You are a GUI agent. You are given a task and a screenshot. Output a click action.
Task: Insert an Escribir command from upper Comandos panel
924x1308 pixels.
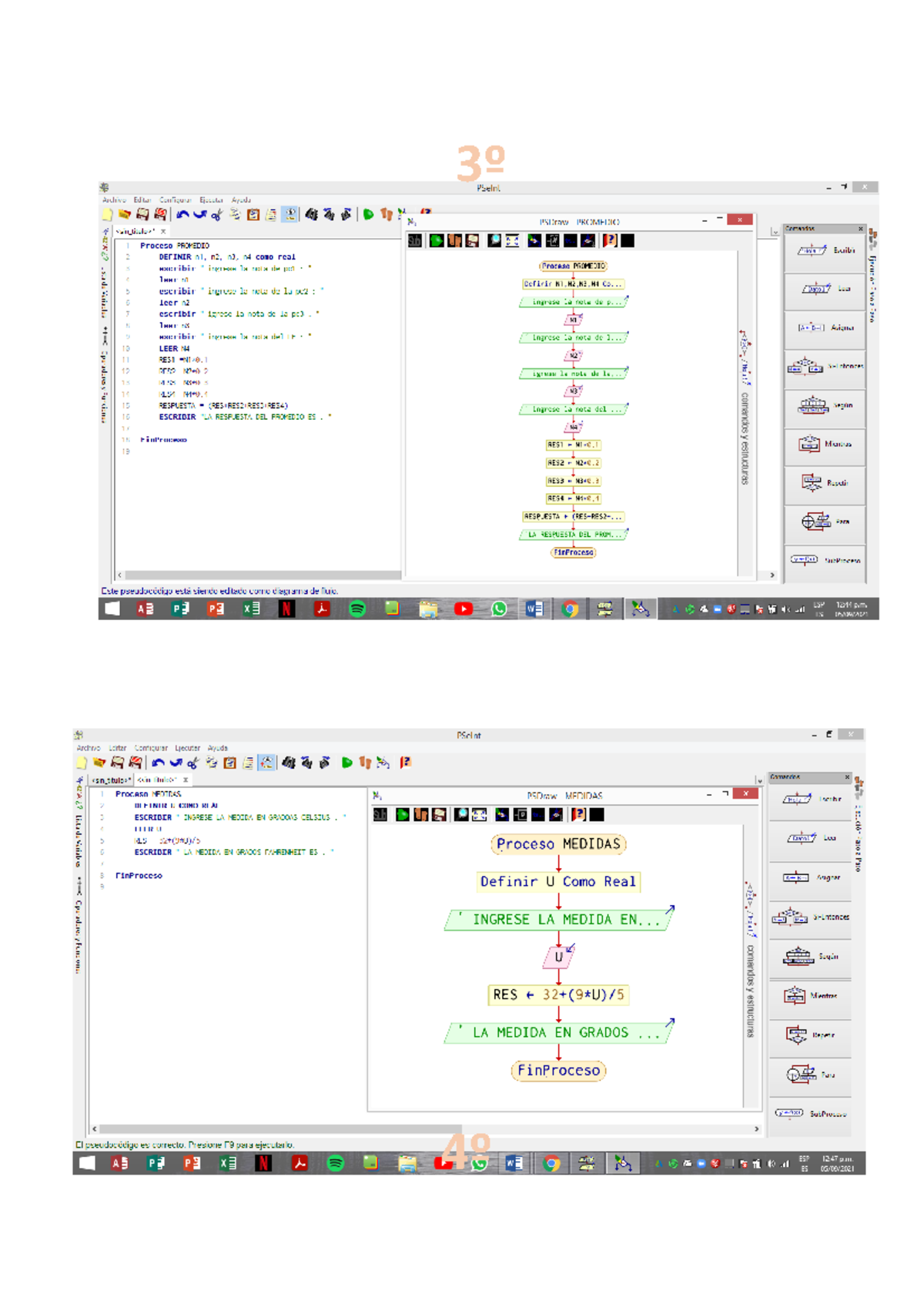coord(825,250)
